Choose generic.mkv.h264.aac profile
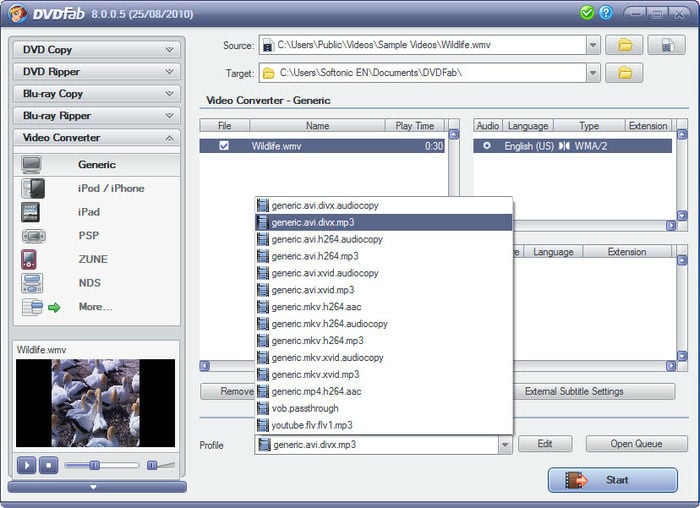Screen dimensions: 700x508 point(384,307)
